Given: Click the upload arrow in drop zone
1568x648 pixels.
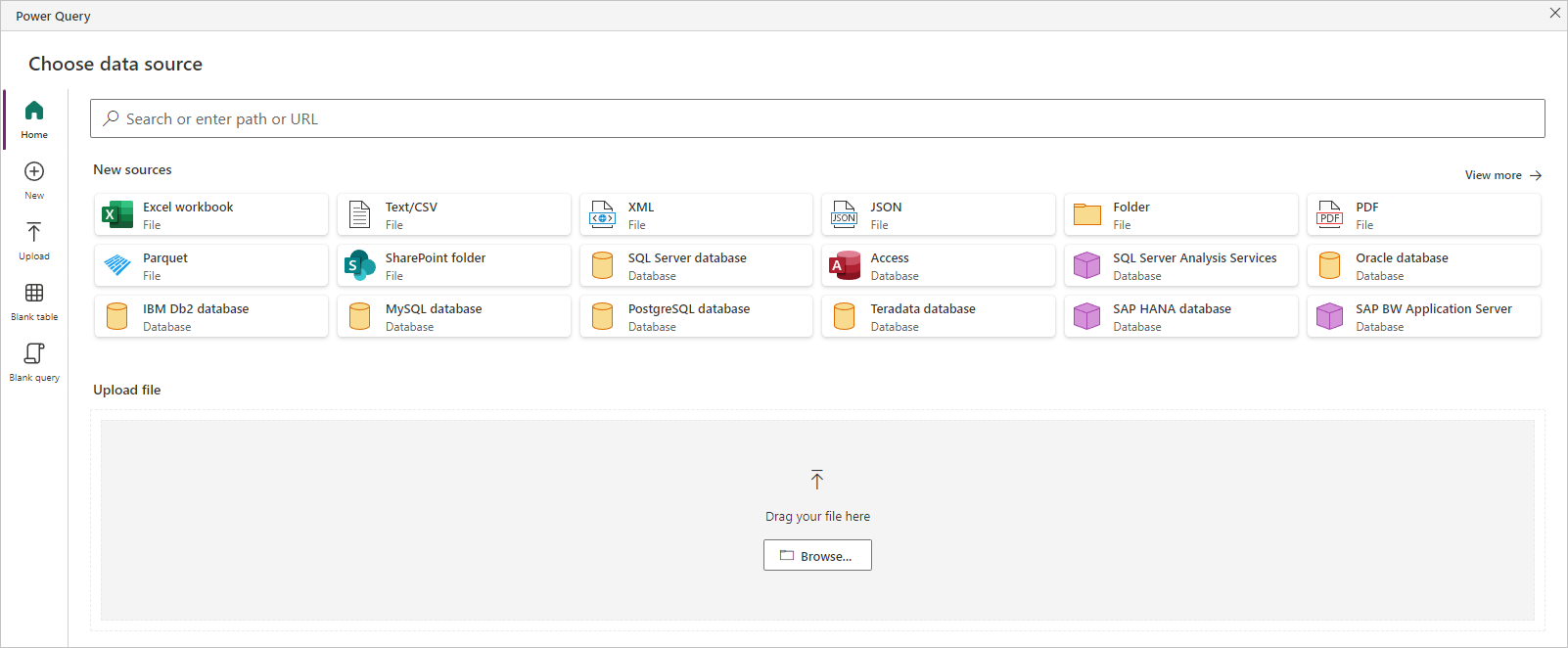Looking at the screenshot, I should (x=817, y=480).
